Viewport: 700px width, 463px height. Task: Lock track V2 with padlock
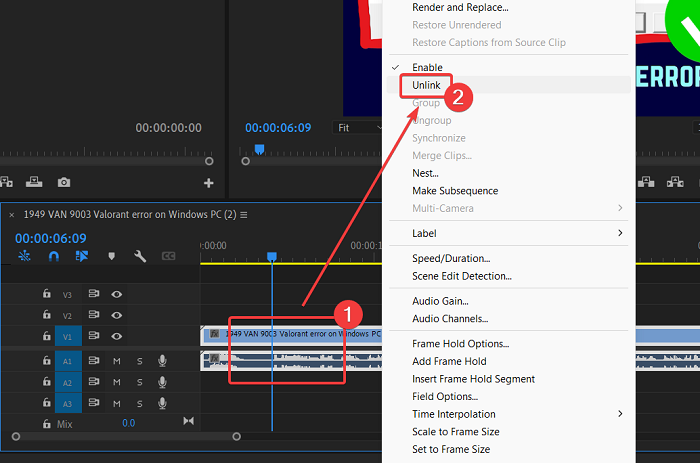[x=46, y=314]
